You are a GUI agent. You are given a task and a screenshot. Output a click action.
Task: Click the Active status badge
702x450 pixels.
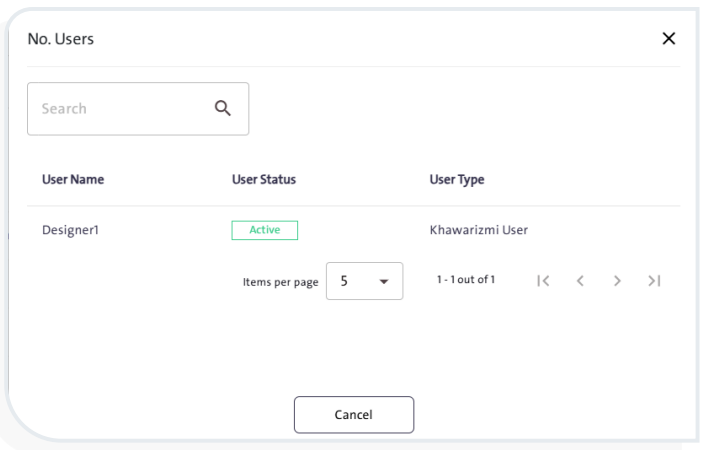click(265, 230)
